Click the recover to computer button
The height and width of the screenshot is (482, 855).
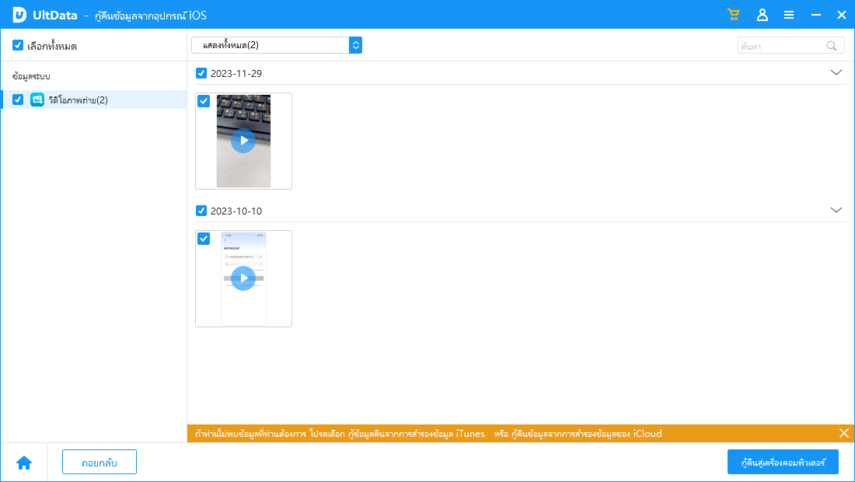783,462
